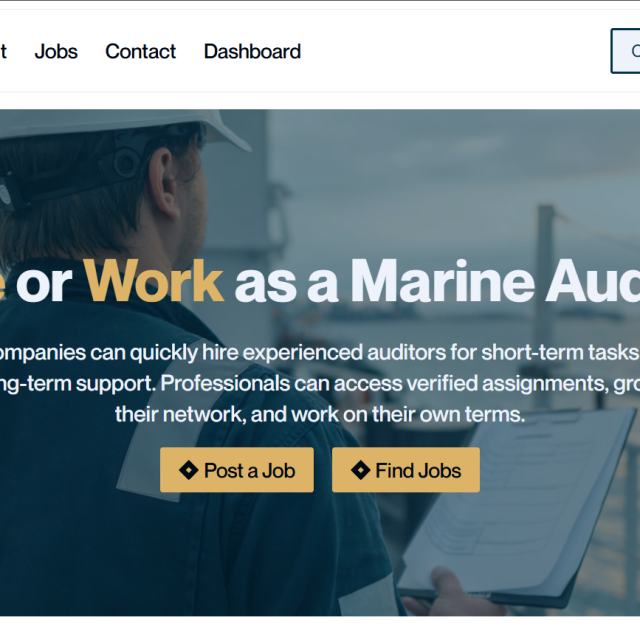
Task: Click the gold word Work in the headline
Action: (x=153, y=282)
